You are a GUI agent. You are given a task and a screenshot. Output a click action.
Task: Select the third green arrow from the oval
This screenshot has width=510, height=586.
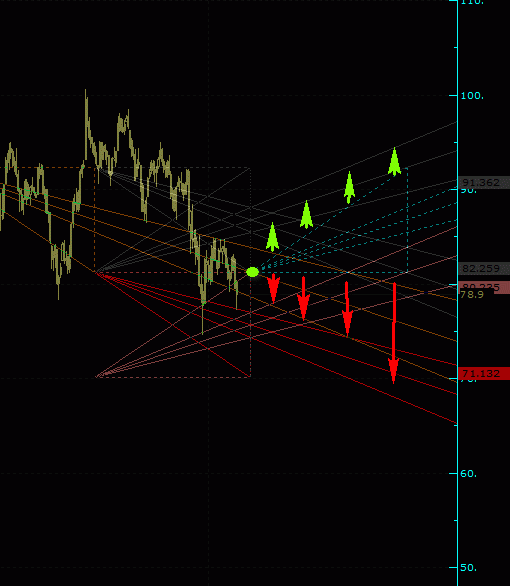[349, 188]
